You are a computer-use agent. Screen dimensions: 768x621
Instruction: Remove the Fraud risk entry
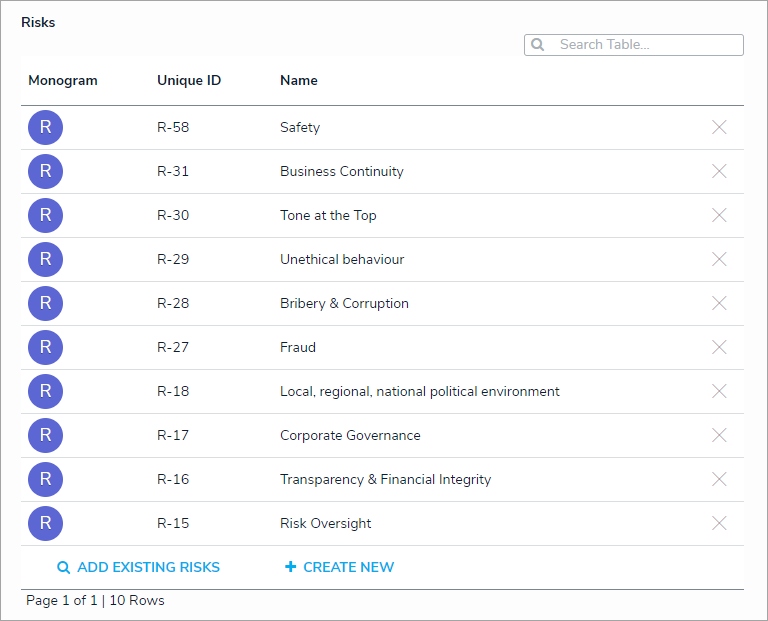click(x=718, y=347)
